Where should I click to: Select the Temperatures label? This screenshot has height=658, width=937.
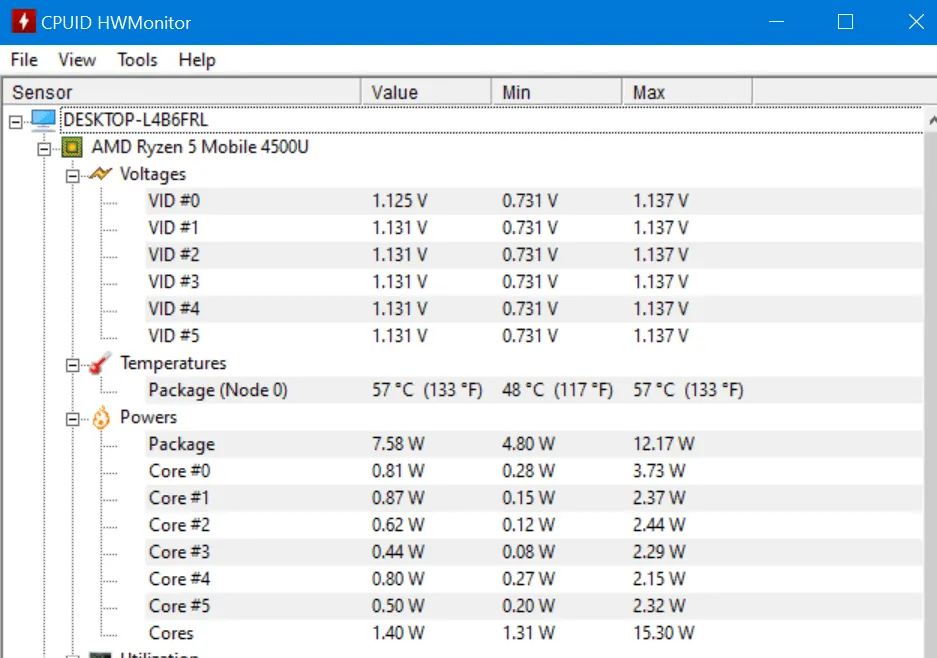pos(173,363)
